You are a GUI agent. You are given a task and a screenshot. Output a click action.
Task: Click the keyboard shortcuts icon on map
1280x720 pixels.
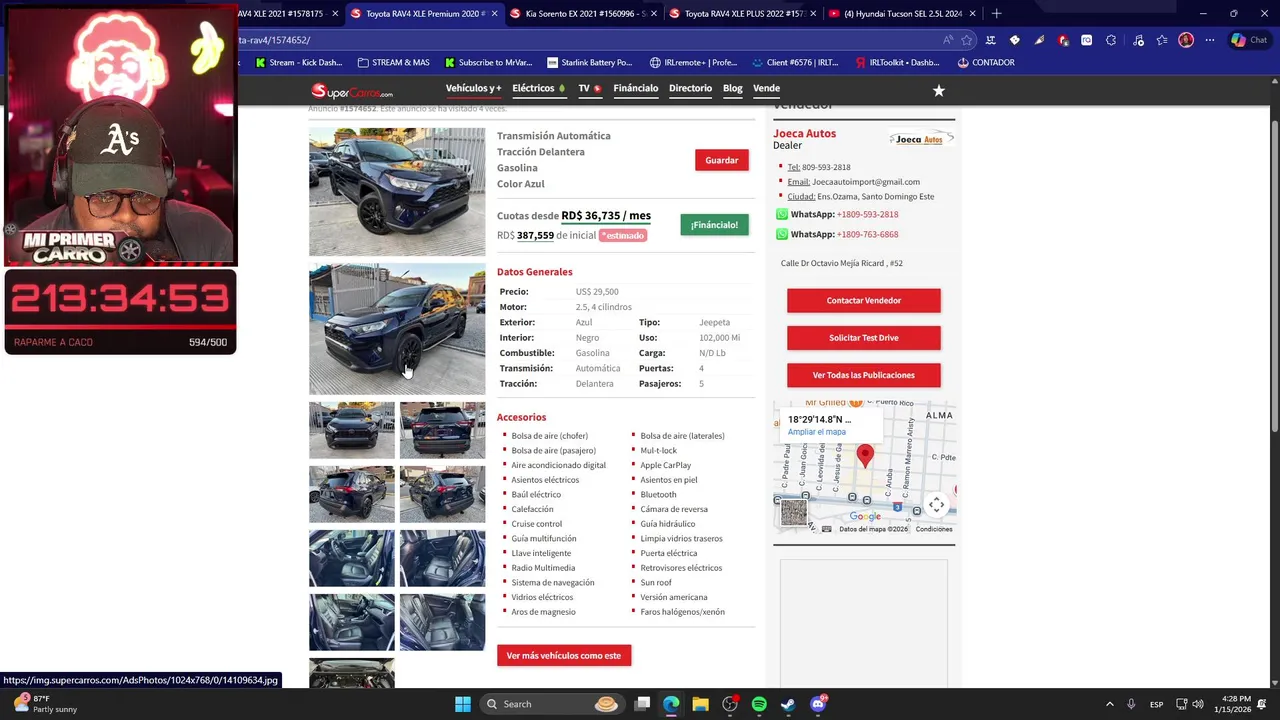point(826,529)
